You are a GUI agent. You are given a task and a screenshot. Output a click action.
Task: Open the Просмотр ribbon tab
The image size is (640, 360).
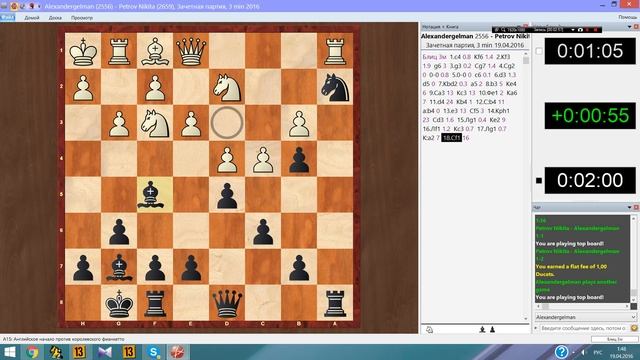pos(82,18)
